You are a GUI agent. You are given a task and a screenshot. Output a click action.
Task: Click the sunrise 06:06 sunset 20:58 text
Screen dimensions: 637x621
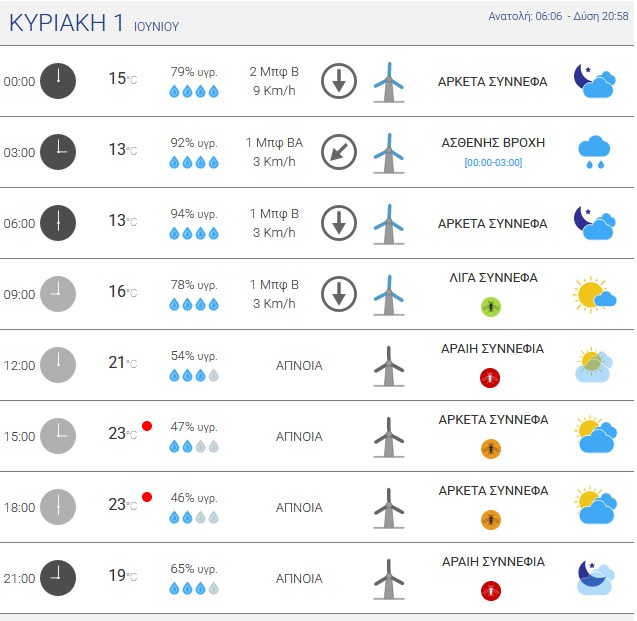(x=558, y=16)
